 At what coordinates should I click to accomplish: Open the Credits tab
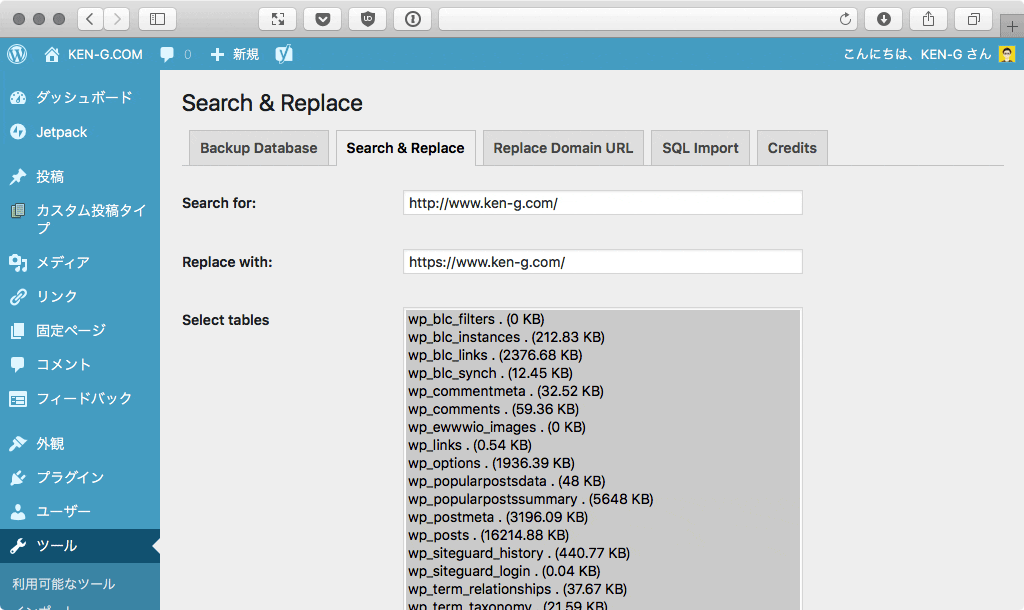tap(792, 147)
